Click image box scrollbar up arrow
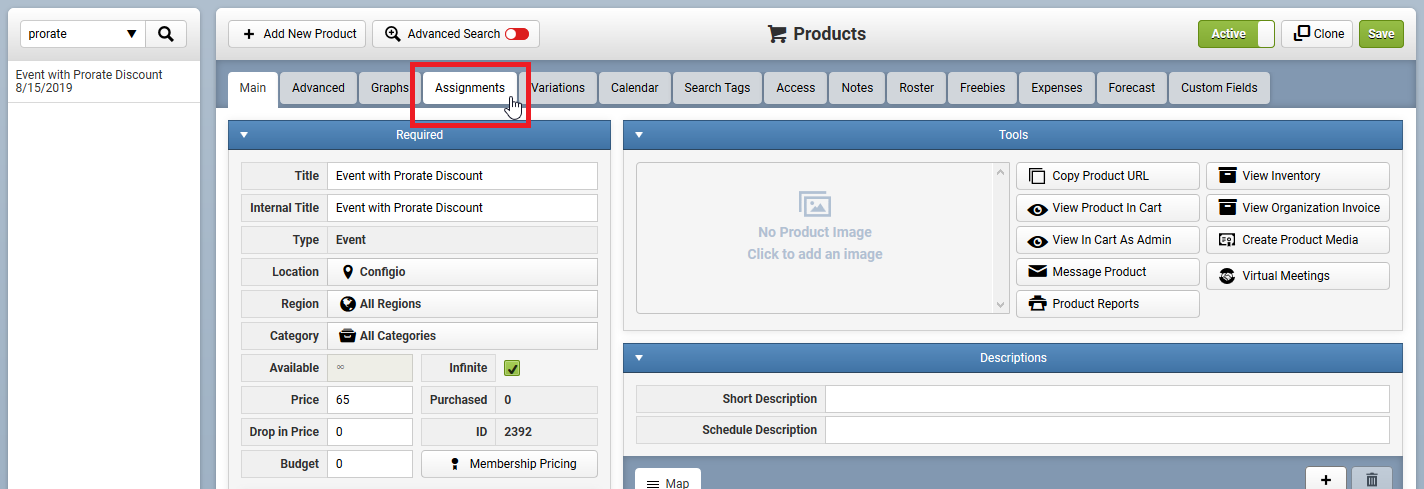This screenshot has width=1424, height=489. (x=1001, y=172)
